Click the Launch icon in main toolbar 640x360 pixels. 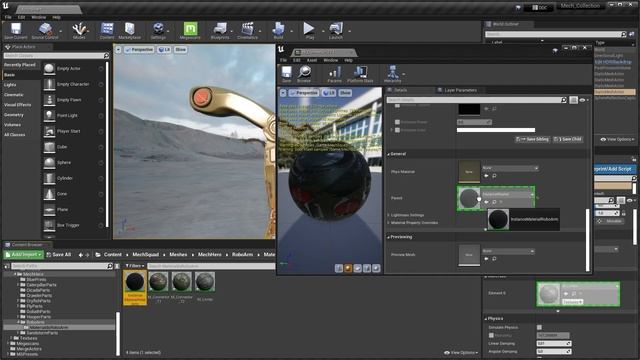point(336,31)
